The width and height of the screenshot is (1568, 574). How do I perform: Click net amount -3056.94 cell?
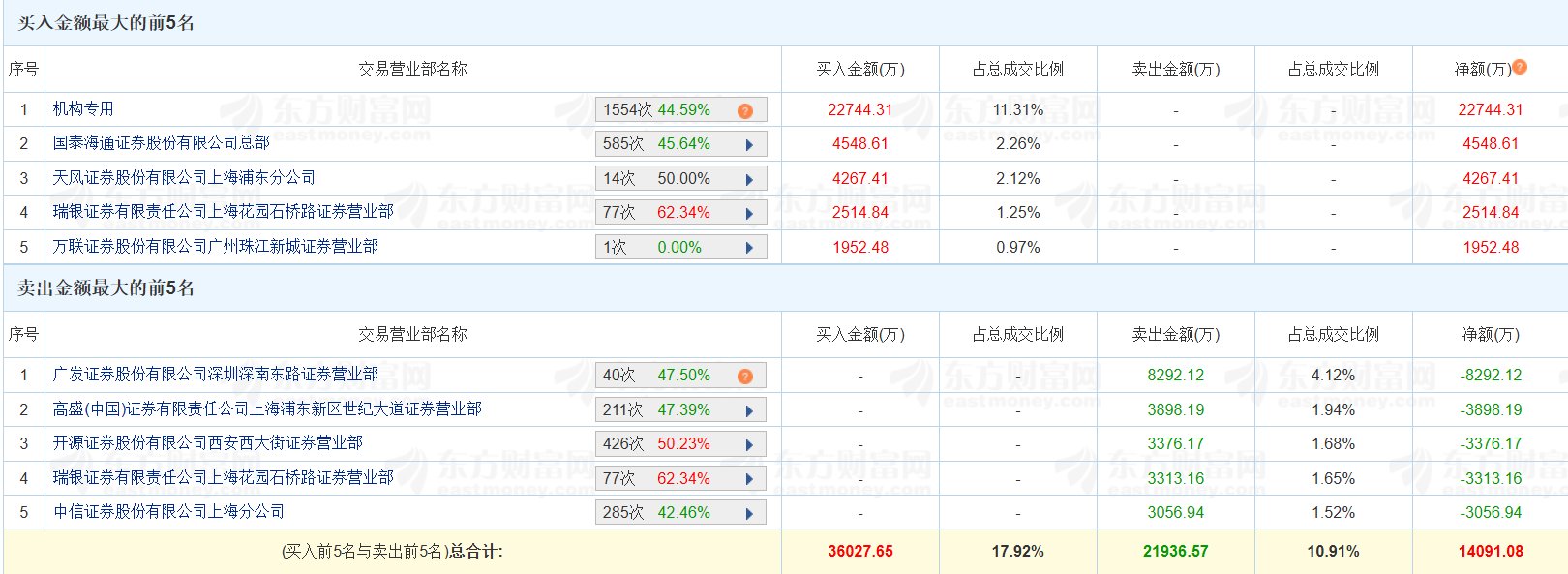click(x=1491, y=512)
